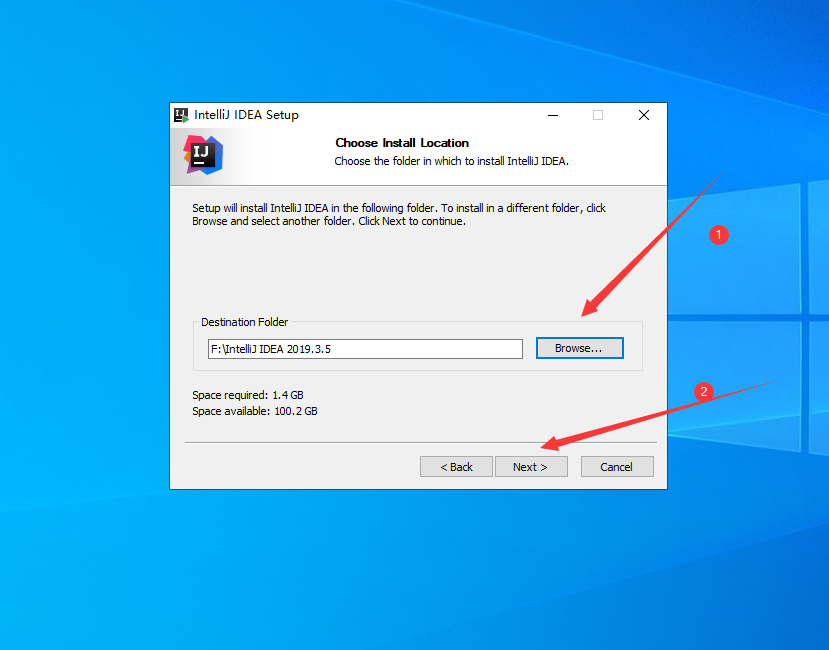
Task: Close the IntelliJ IDEA Setup dialog
Action: pyautogui.click(x=644, y=115)
